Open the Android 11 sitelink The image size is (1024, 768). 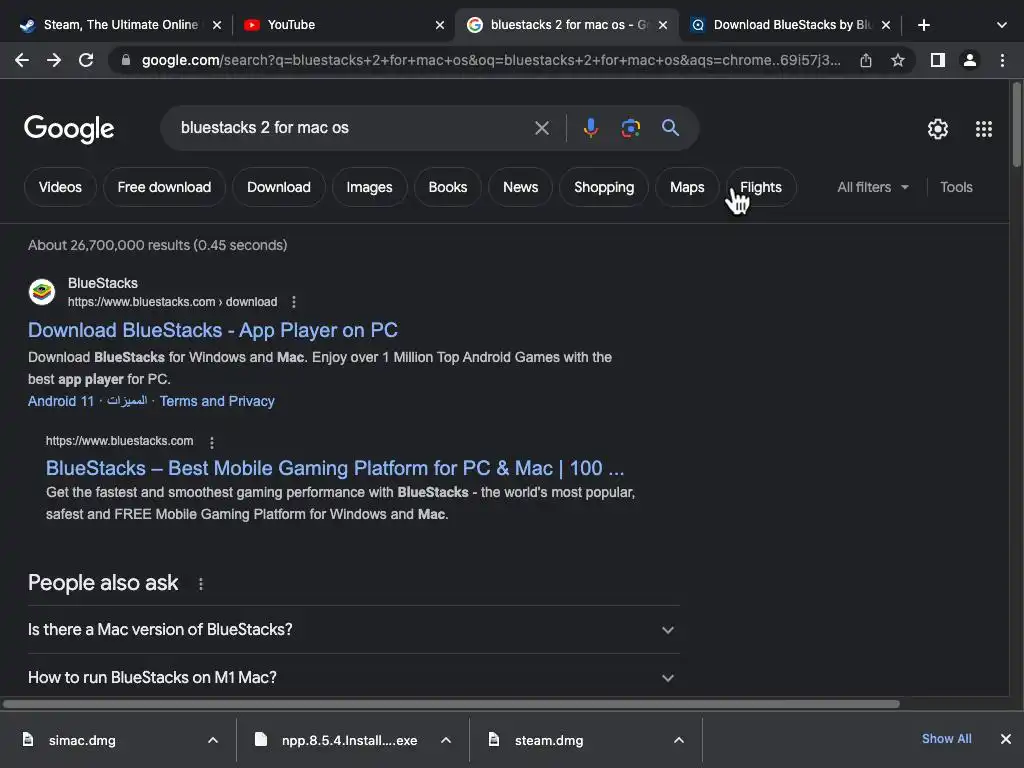tap(61, 401)
